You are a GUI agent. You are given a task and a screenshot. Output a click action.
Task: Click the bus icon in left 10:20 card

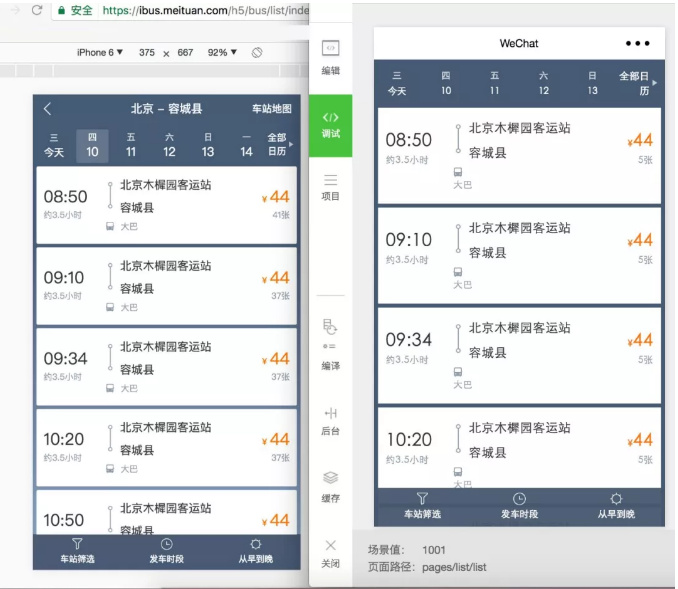[110, 468]
